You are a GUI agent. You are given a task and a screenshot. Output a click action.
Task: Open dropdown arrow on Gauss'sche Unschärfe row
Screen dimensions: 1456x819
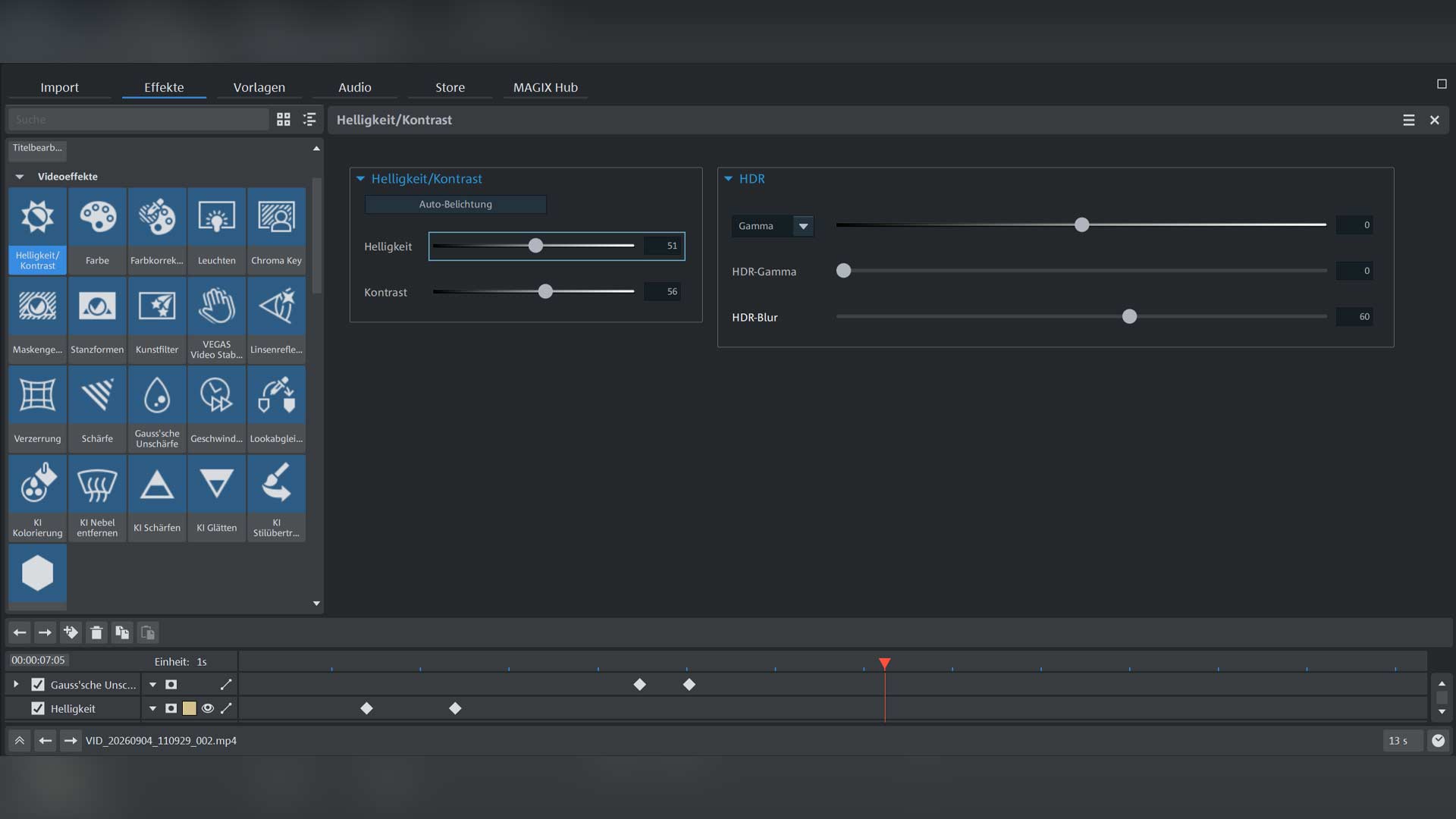pos(152,684)
